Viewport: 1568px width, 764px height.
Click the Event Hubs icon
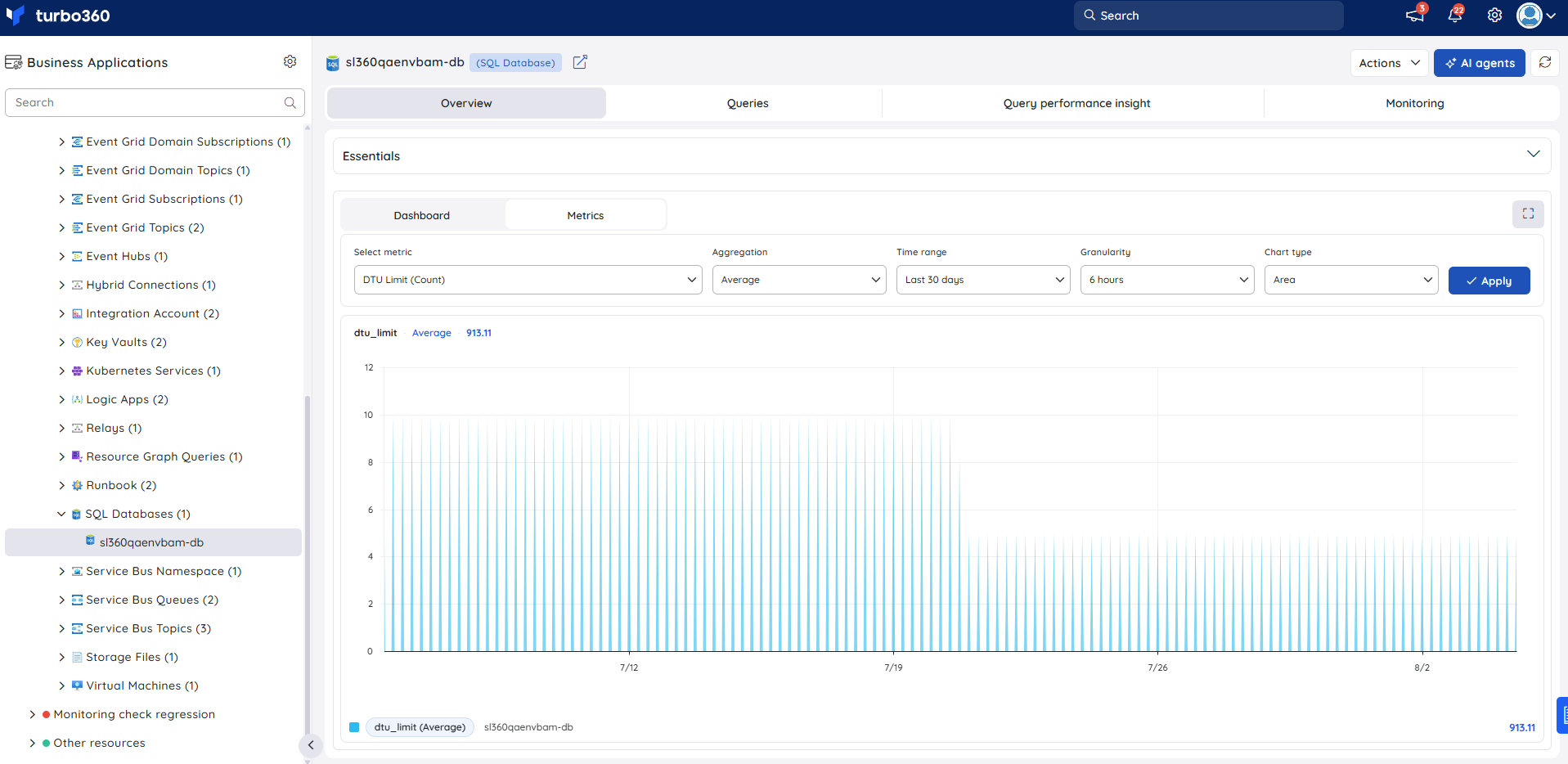click(x=77, y=257)
